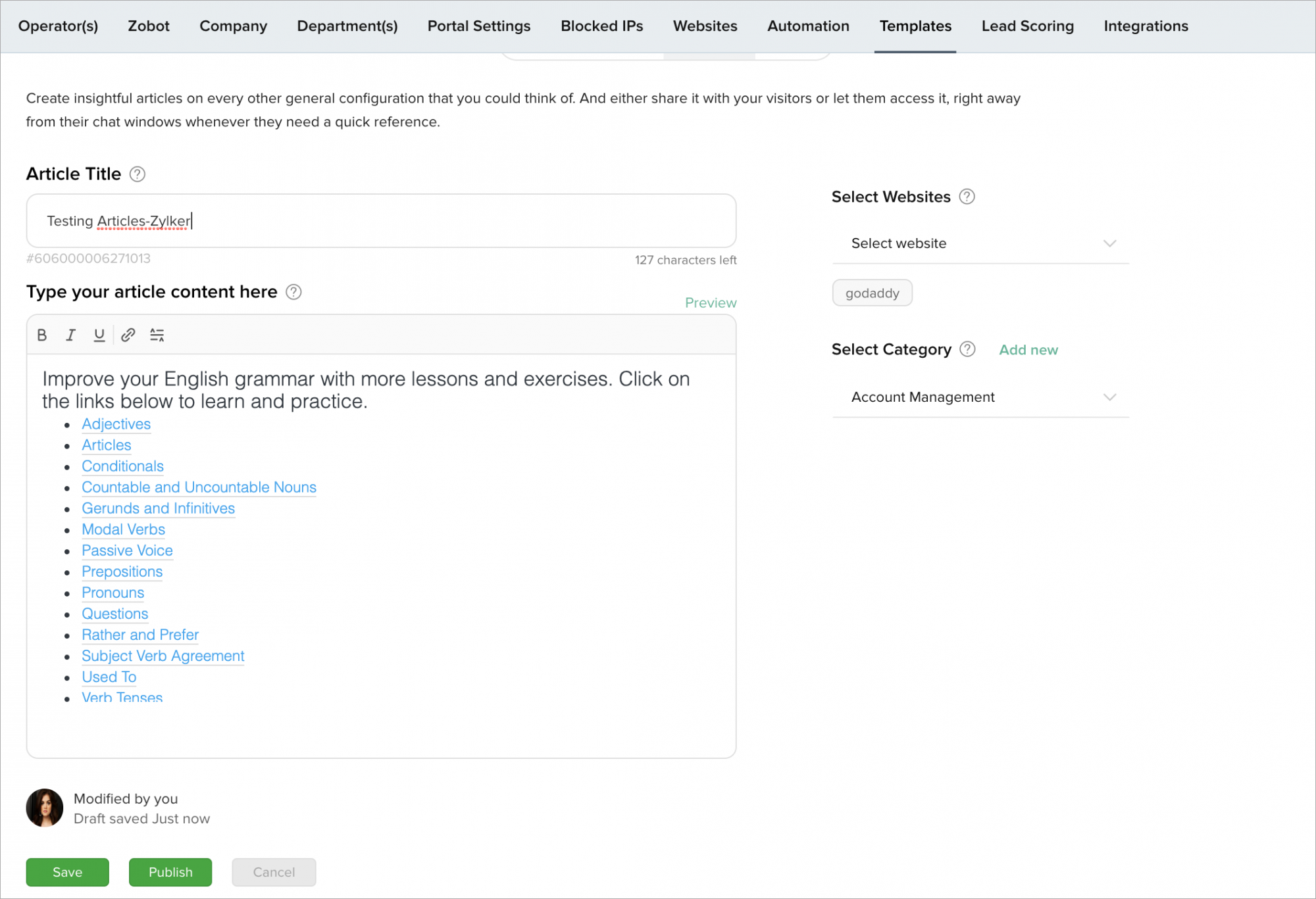The height and width of the screenshot is (899, 1316).
Task: Expand the Select website dropdown
Action: click(x=980, y=243)
